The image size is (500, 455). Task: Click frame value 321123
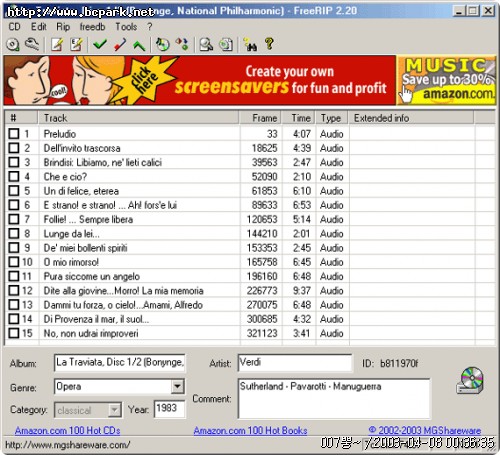point(262,333)
